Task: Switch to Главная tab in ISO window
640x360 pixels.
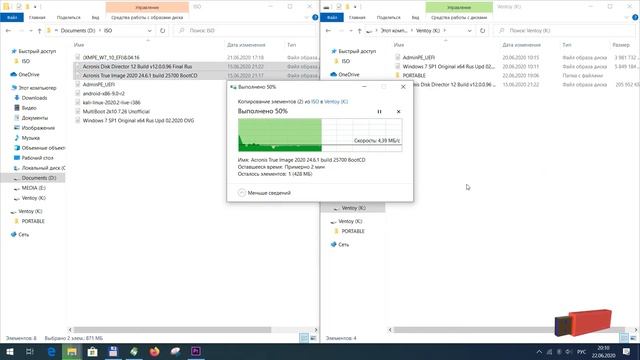Action: (37, 18)
